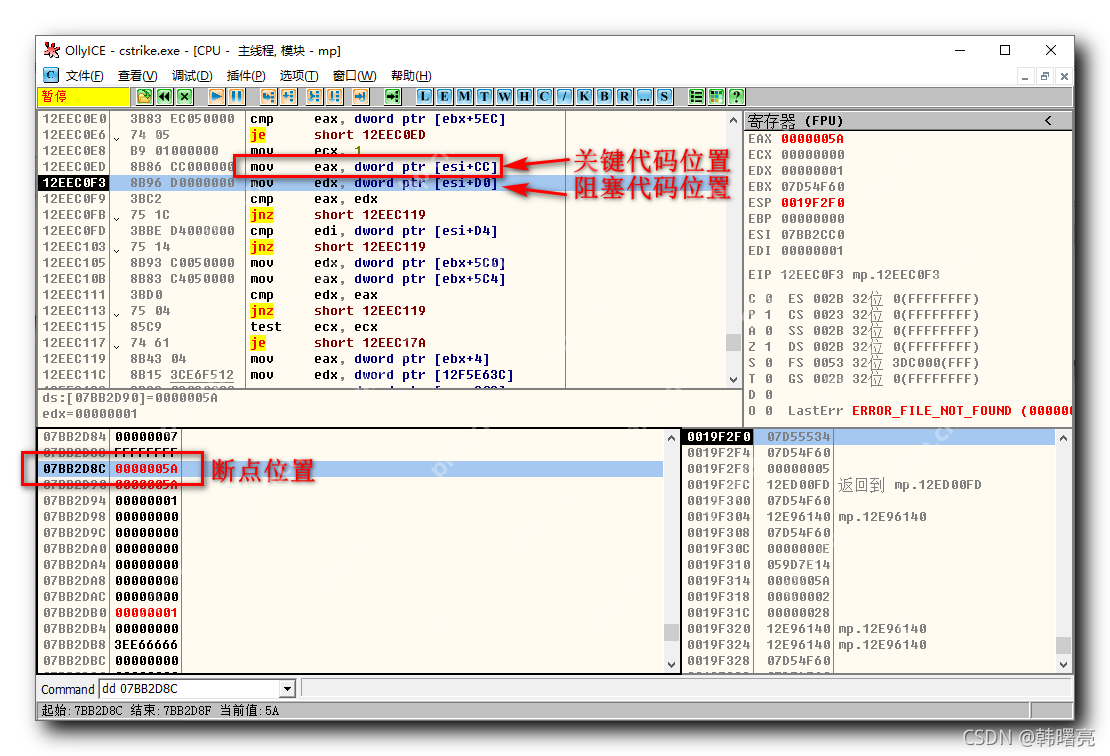Open the Breakpoints window with the B icon

(x=605, y=96)
